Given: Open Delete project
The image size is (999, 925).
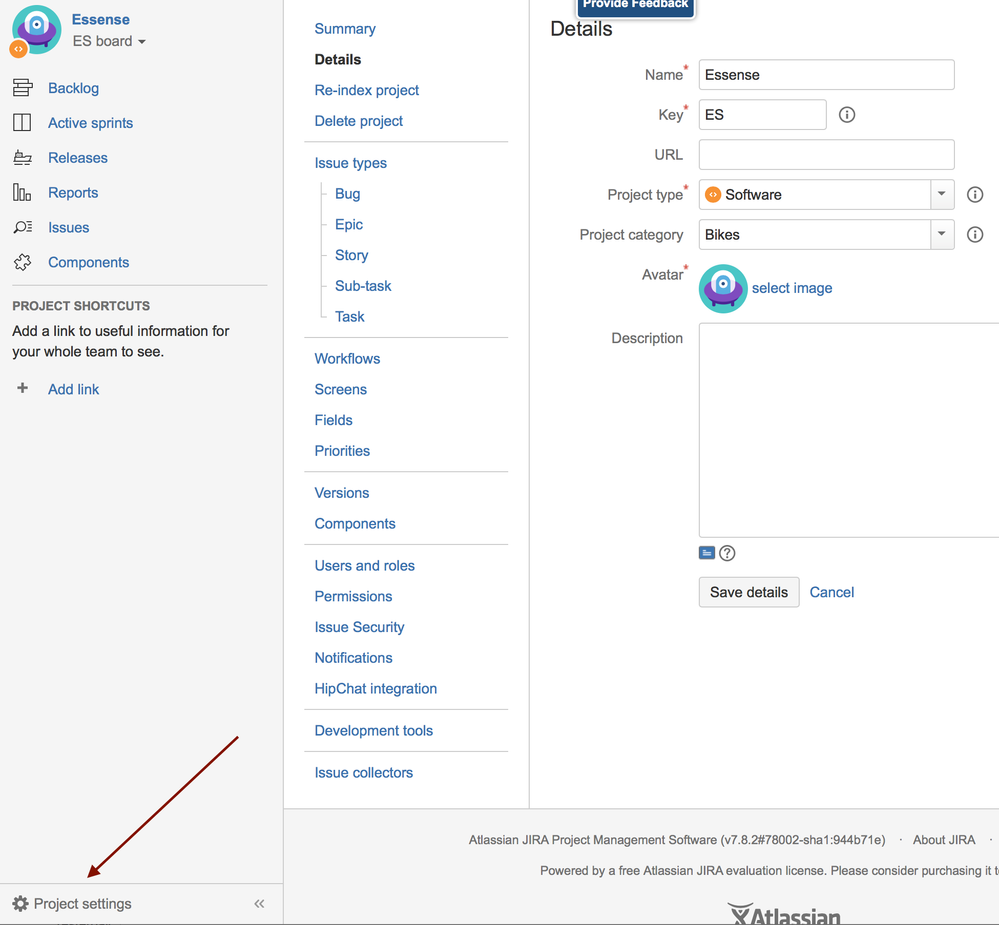Looking at the screenshot, I should [x=359, y=120].
